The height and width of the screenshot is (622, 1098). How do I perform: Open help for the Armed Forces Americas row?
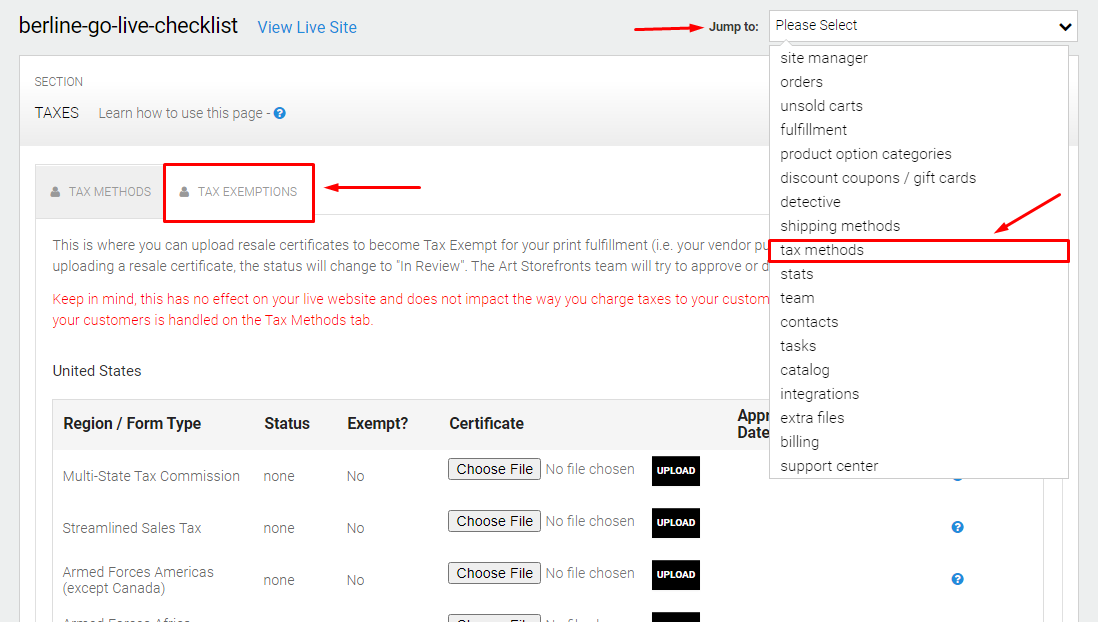[x=957, y=579]
